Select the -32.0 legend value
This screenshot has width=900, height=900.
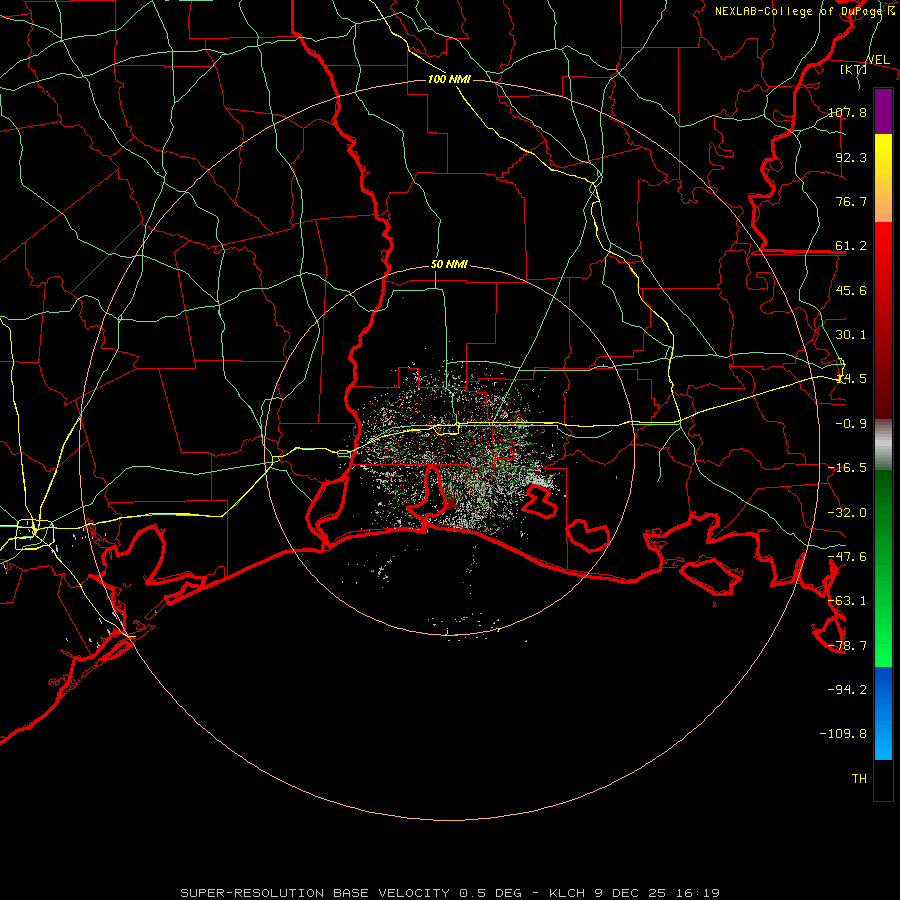coord(847,513)
